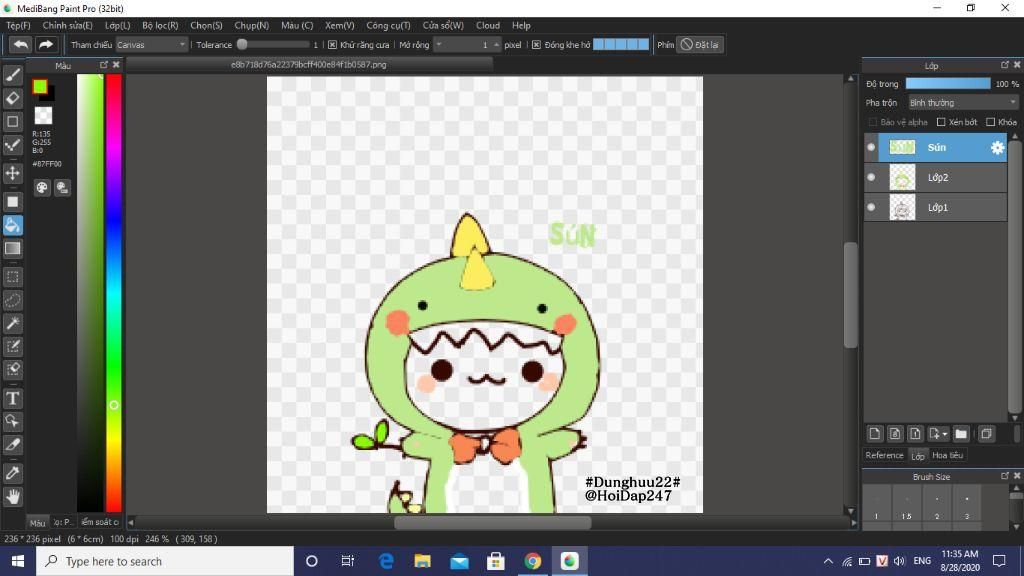This screenshot has height=576, width=1024.
Task: Open the Lớp(L) menu
Action: point(118,25)
